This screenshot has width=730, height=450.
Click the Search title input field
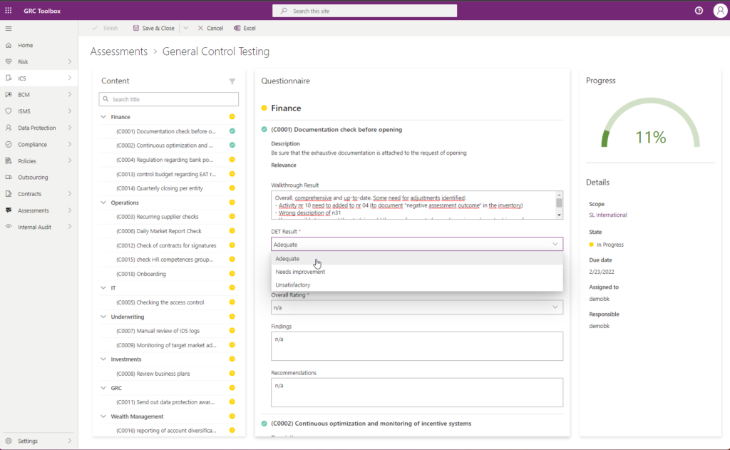[169, 99]
